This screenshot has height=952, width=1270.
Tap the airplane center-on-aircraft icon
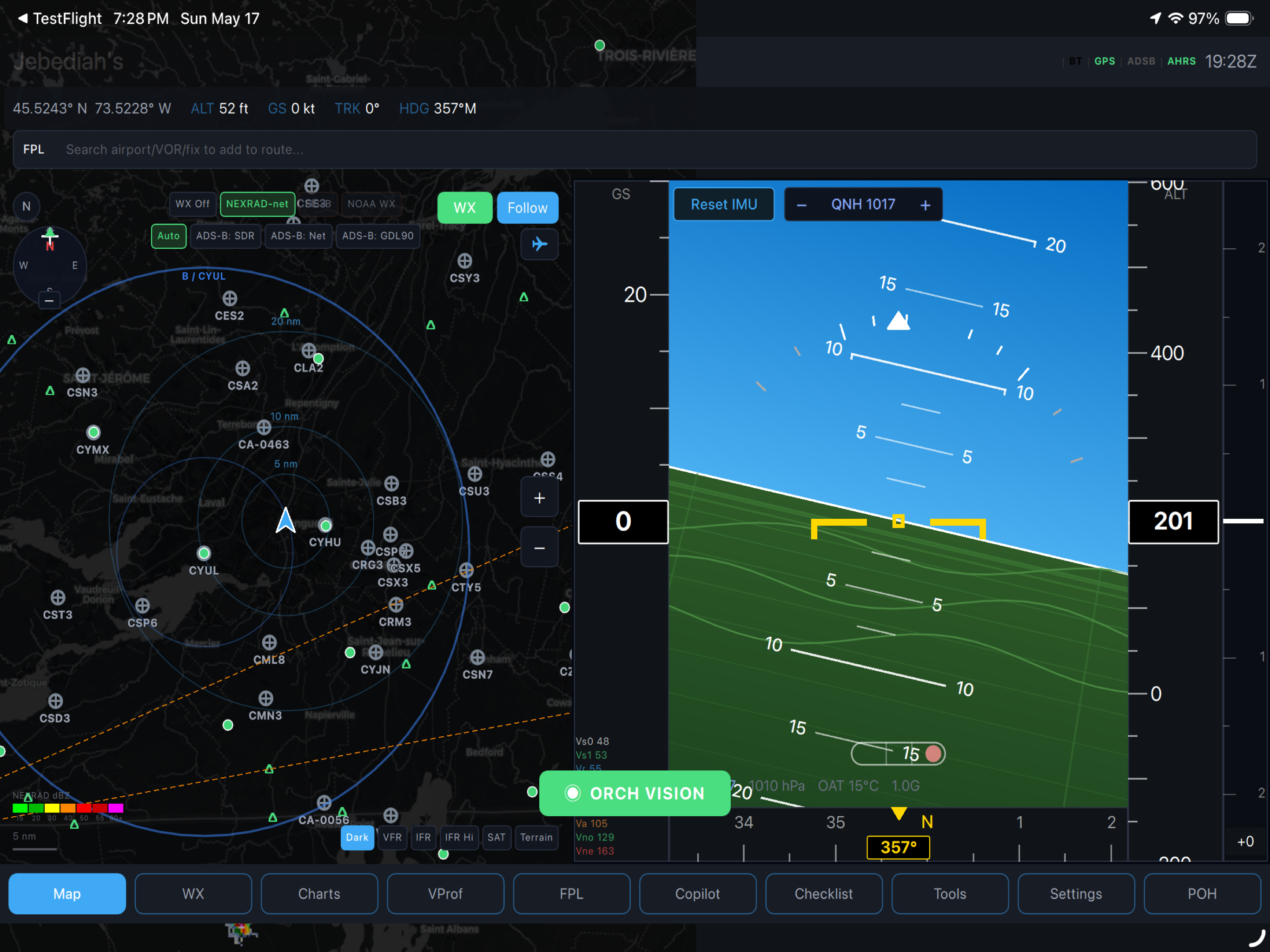point(539,244)
